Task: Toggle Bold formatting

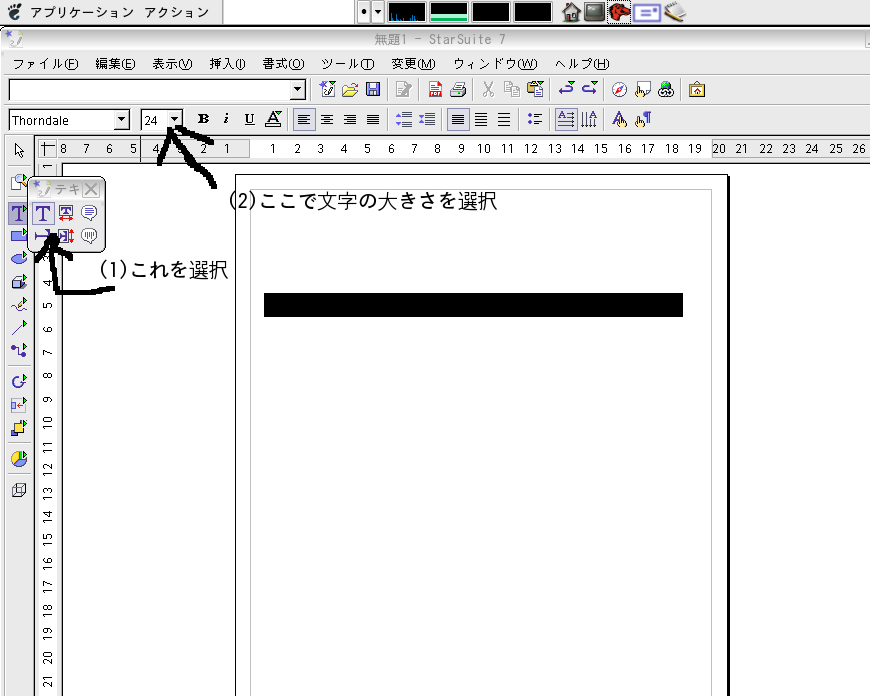Action: pyautogui.click(x=203, y=120)
